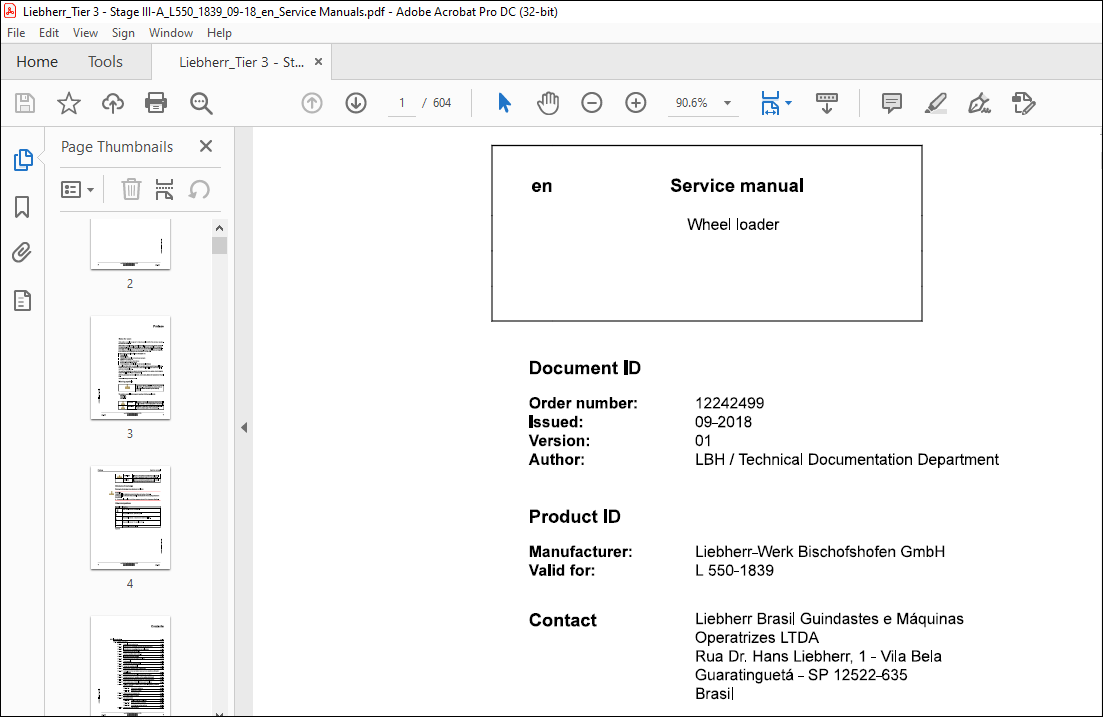Screen dimensions: 1103x717
Task: Select page 4 thumbnail
Action: pos(130,518)
